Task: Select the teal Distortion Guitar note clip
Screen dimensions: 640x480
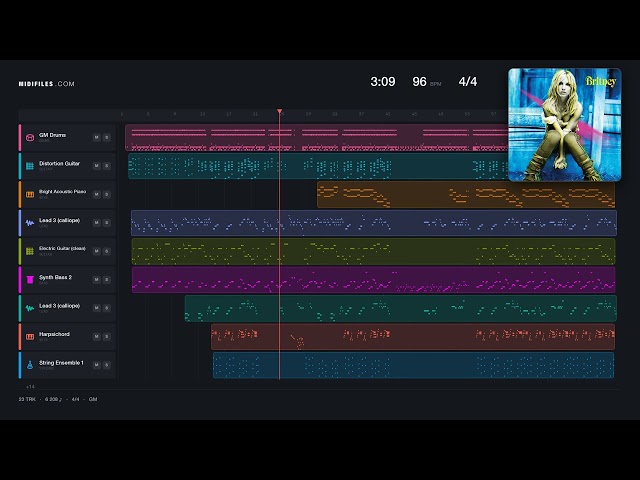Action: 318,166
